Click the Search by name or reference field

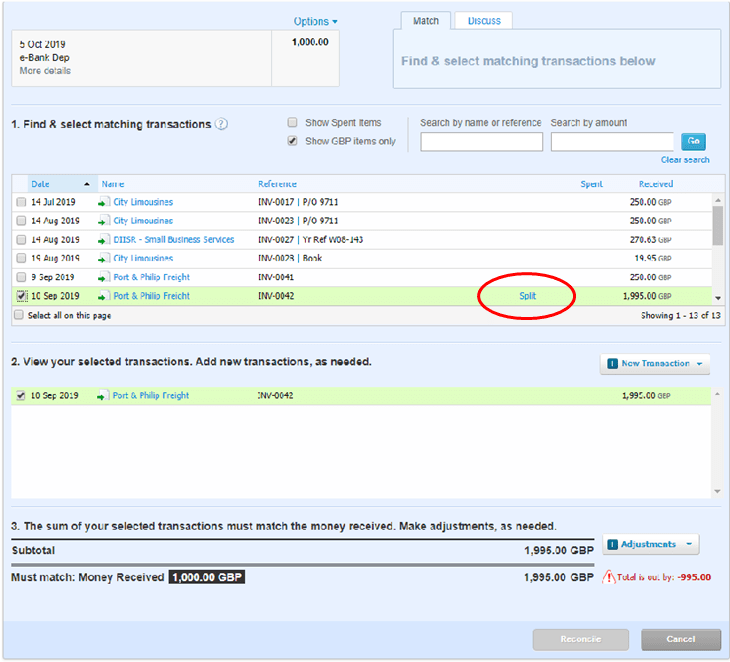481,142
